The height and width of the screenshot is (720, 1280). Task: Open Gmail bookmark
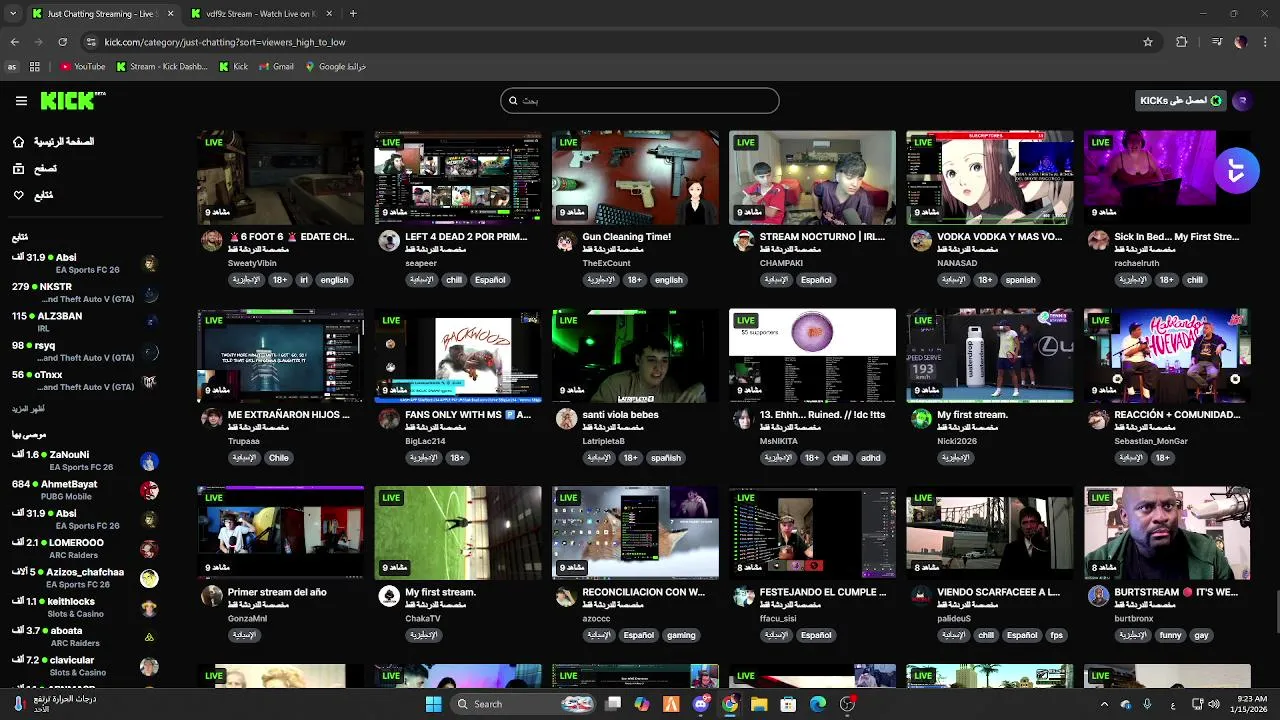276,67
